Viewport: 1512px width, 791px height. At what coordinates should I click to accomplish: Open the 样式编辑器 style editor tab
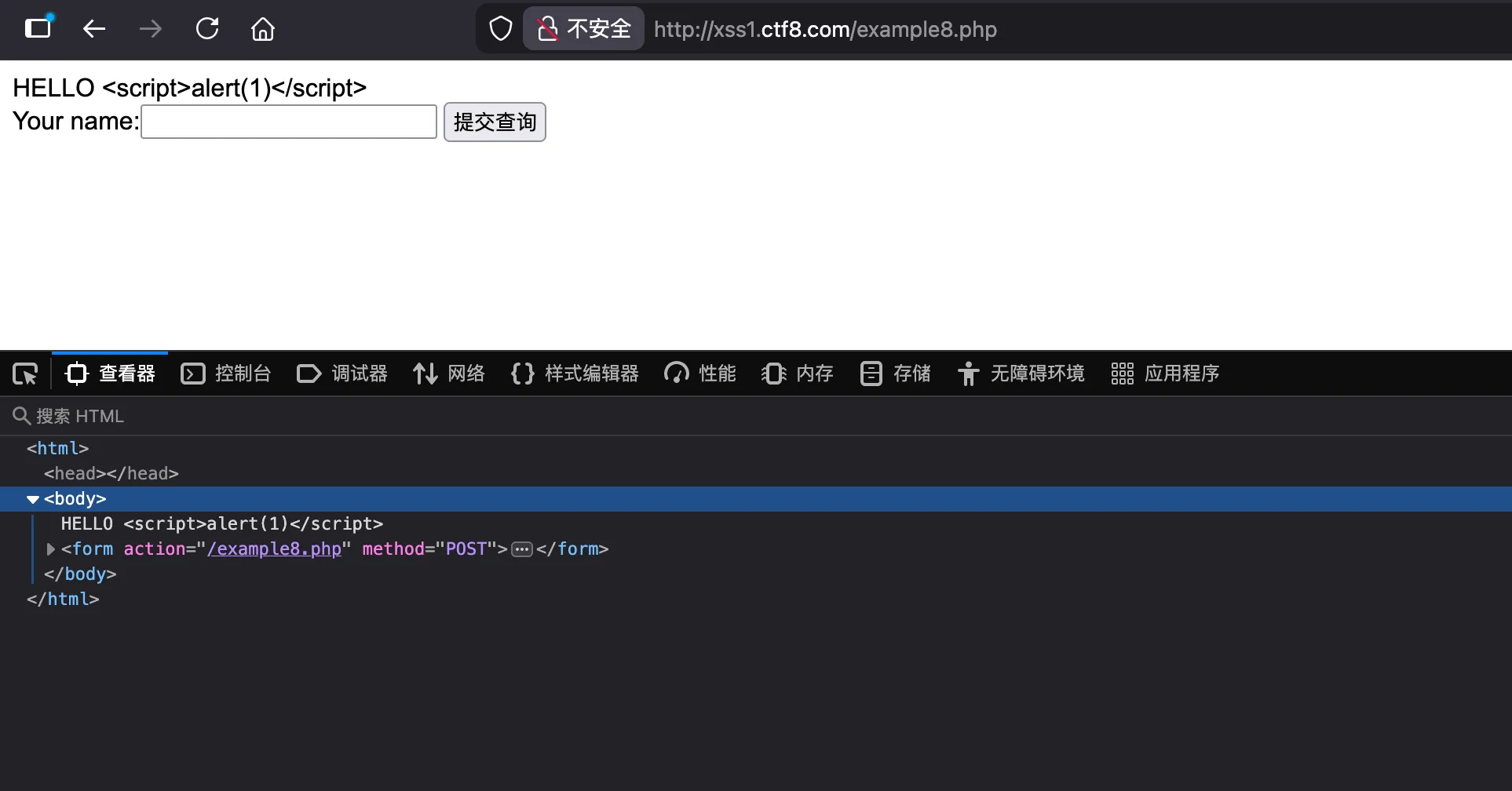(575, 374)
